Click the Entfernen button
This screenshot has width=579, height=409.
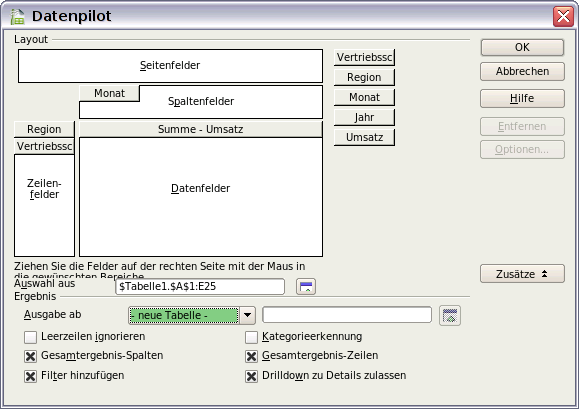click(522, 127)
